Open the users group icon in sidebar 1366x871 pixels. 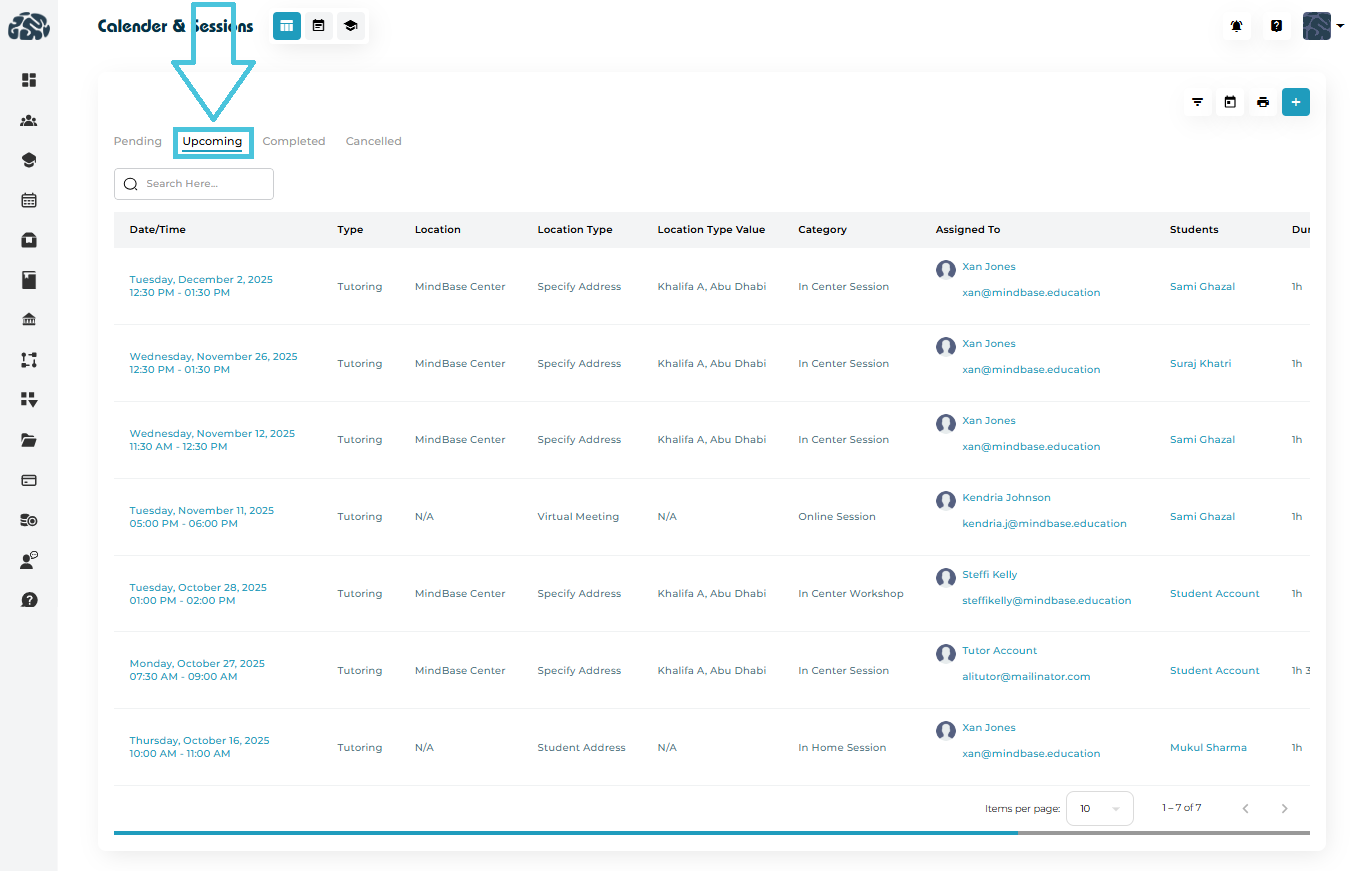[x=29, y=121]
